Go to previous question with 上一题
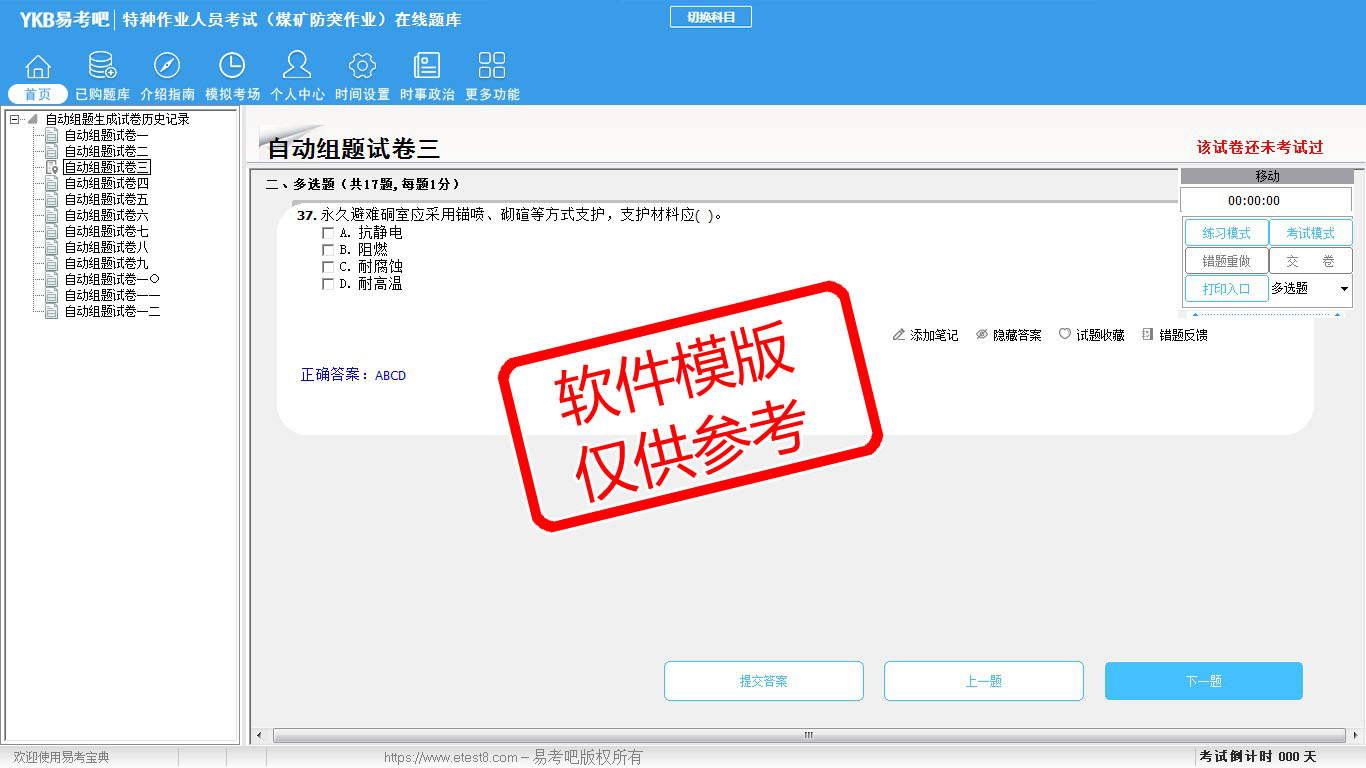 pyautogui.click(x=984, y=681)
